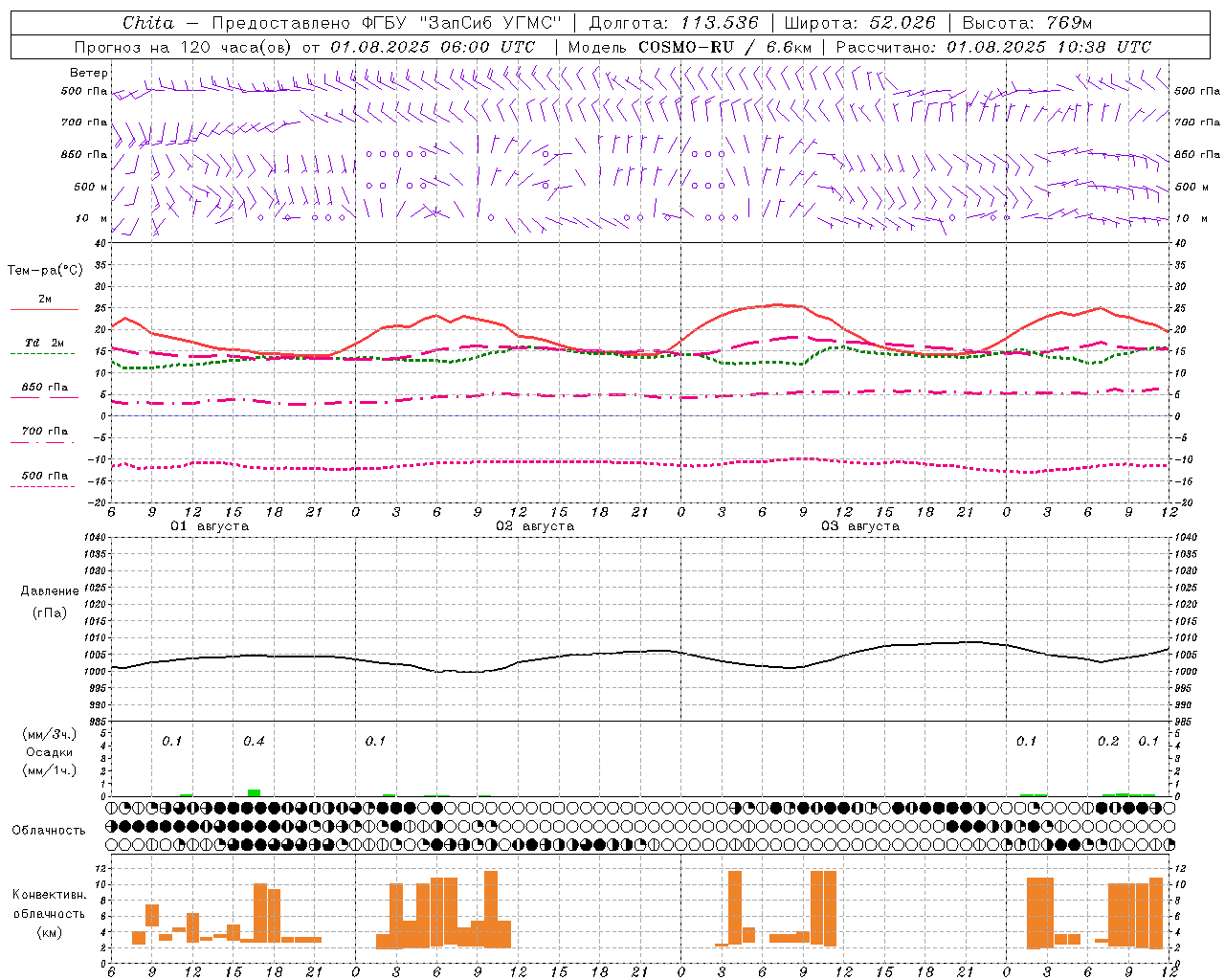Screen dimensions: 1225x980
Task: Click the "(мм/3ч.)" precipitation unit label
Action: [x=50, y=734]
